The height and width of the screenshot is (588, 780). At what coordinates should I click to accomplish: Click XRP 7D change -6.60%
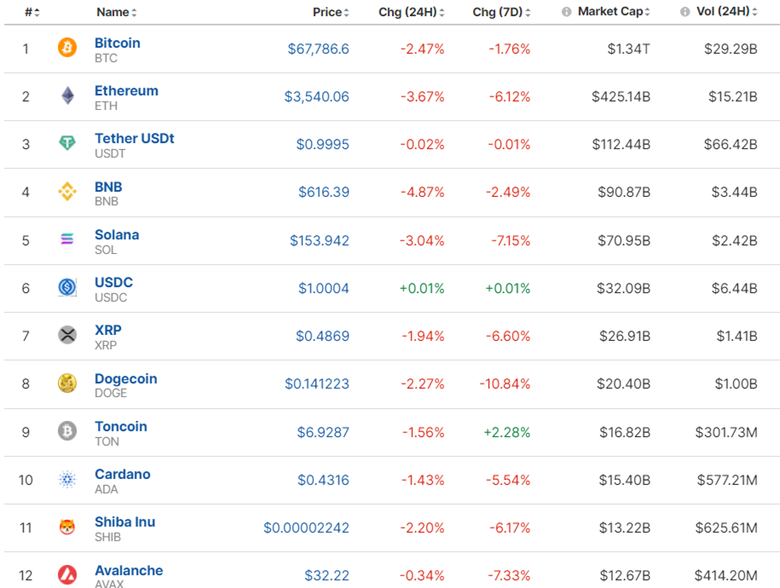(508, 336)
